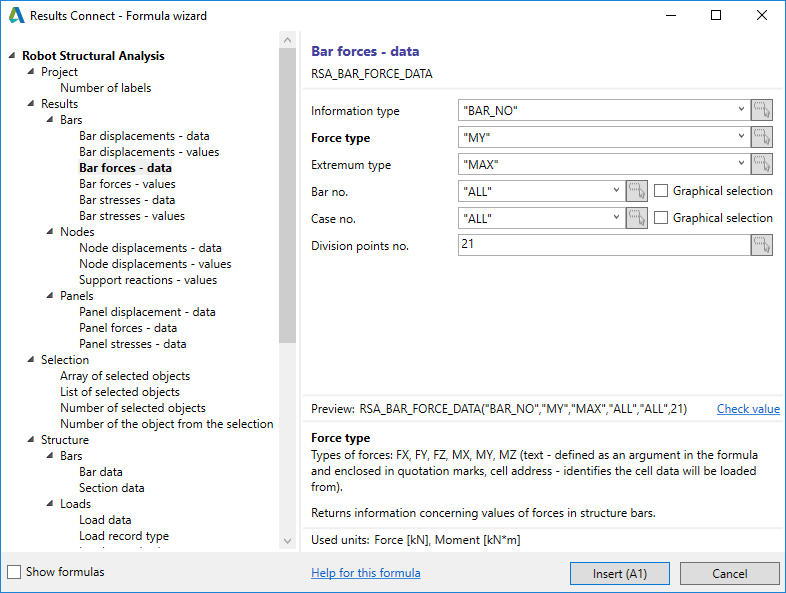Viewport: 786px width, 593px height.
Task: Click cell picker icon next to Case no.
Action: tap(637, 218)
